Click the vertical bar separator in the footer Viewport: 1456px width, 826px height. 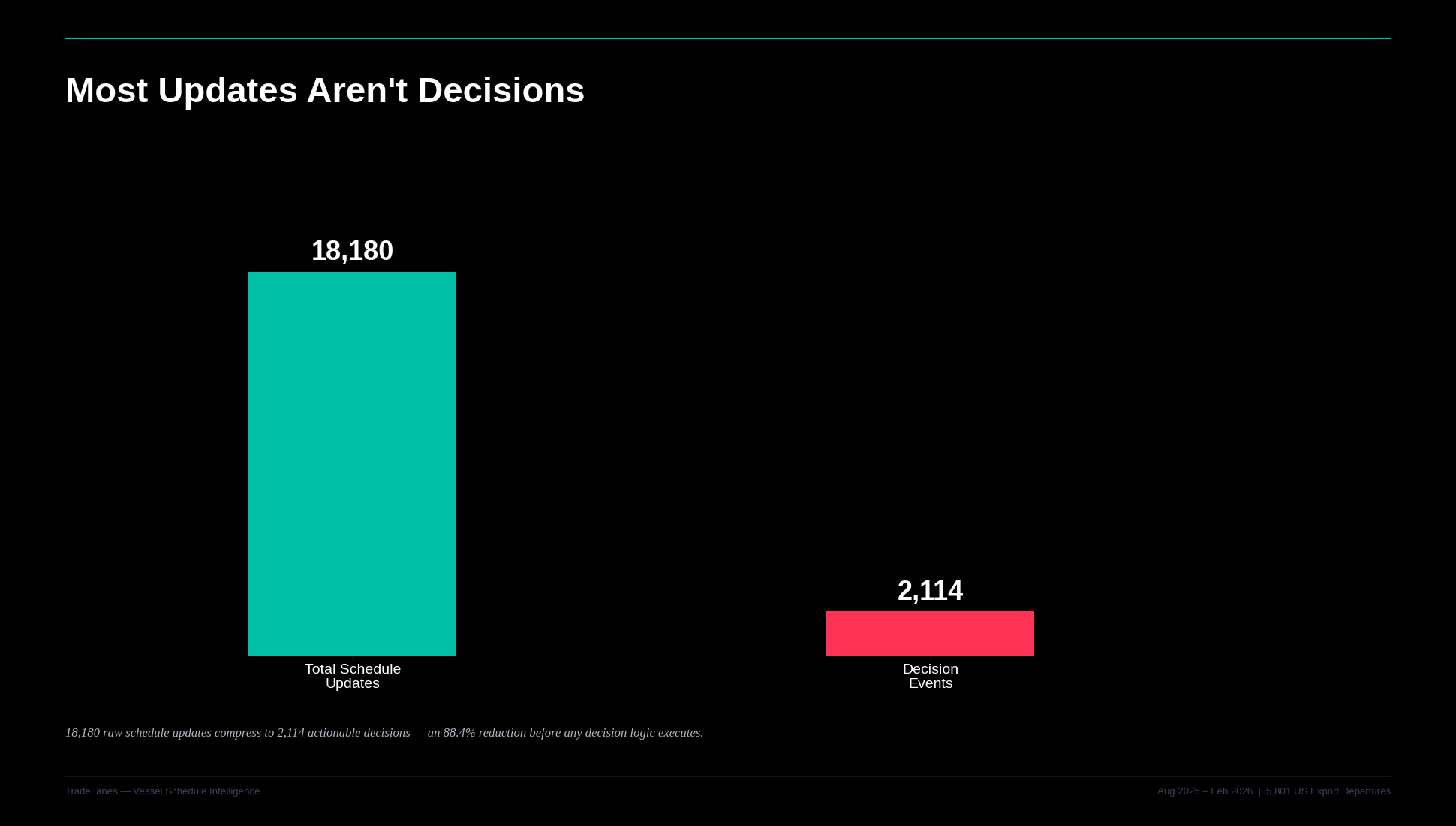point(1259,791)
